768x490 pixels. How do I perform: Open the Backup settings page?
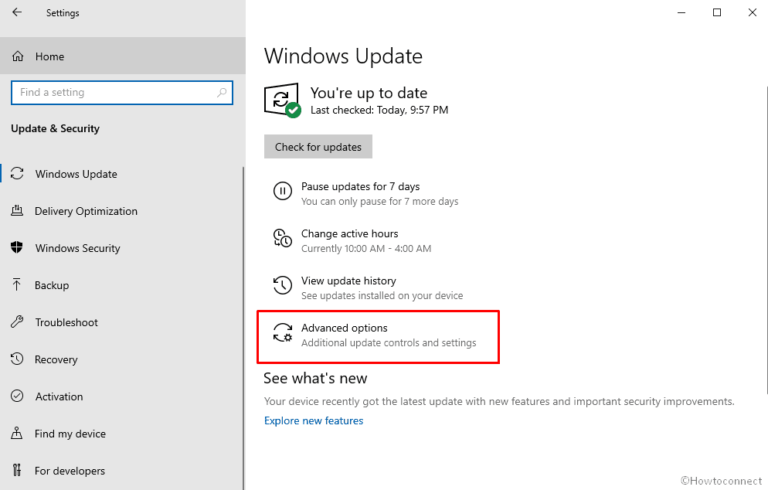(x=121, y=285)
